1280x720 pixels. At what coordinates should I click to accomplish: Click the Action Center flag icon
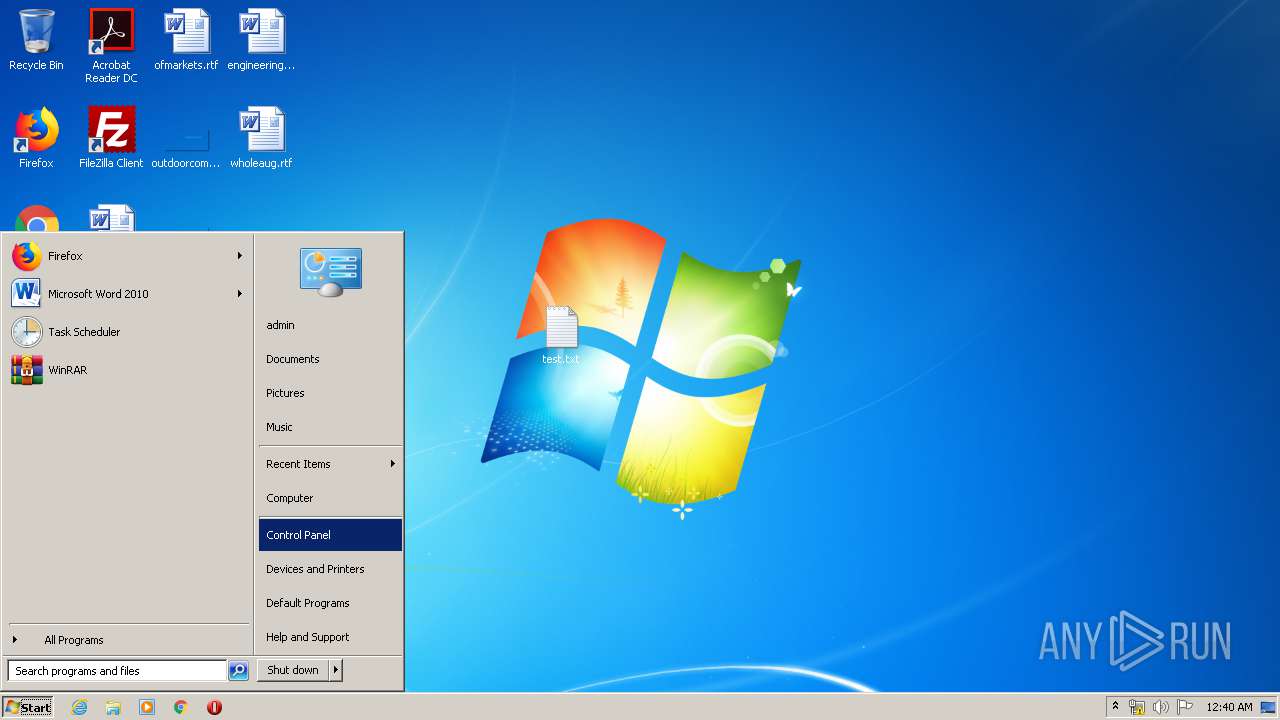[1185, 707]
